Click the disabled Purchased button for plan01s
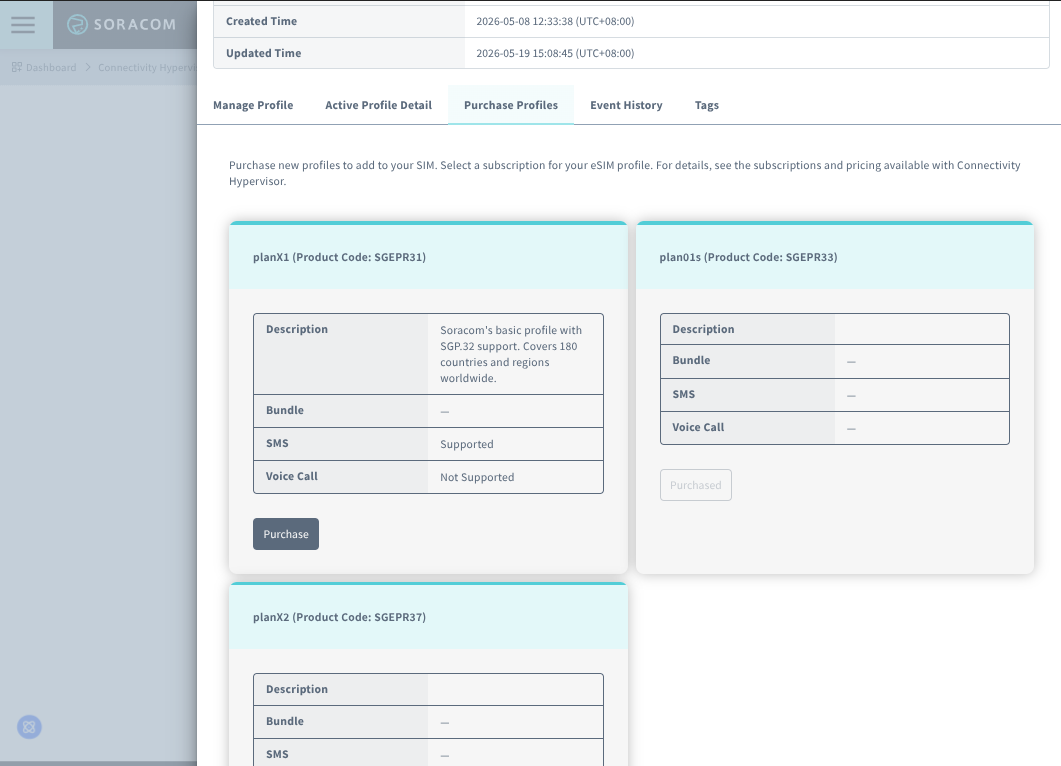The image size is (1061, 766). (696, 485)
